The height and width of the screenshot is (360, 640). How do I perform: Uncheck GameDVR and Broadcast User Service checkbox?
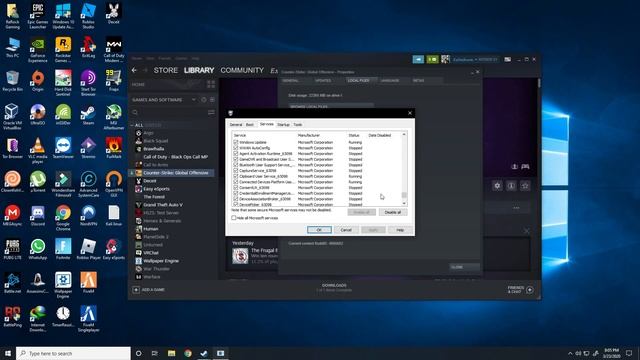click(x=236, y=159)
